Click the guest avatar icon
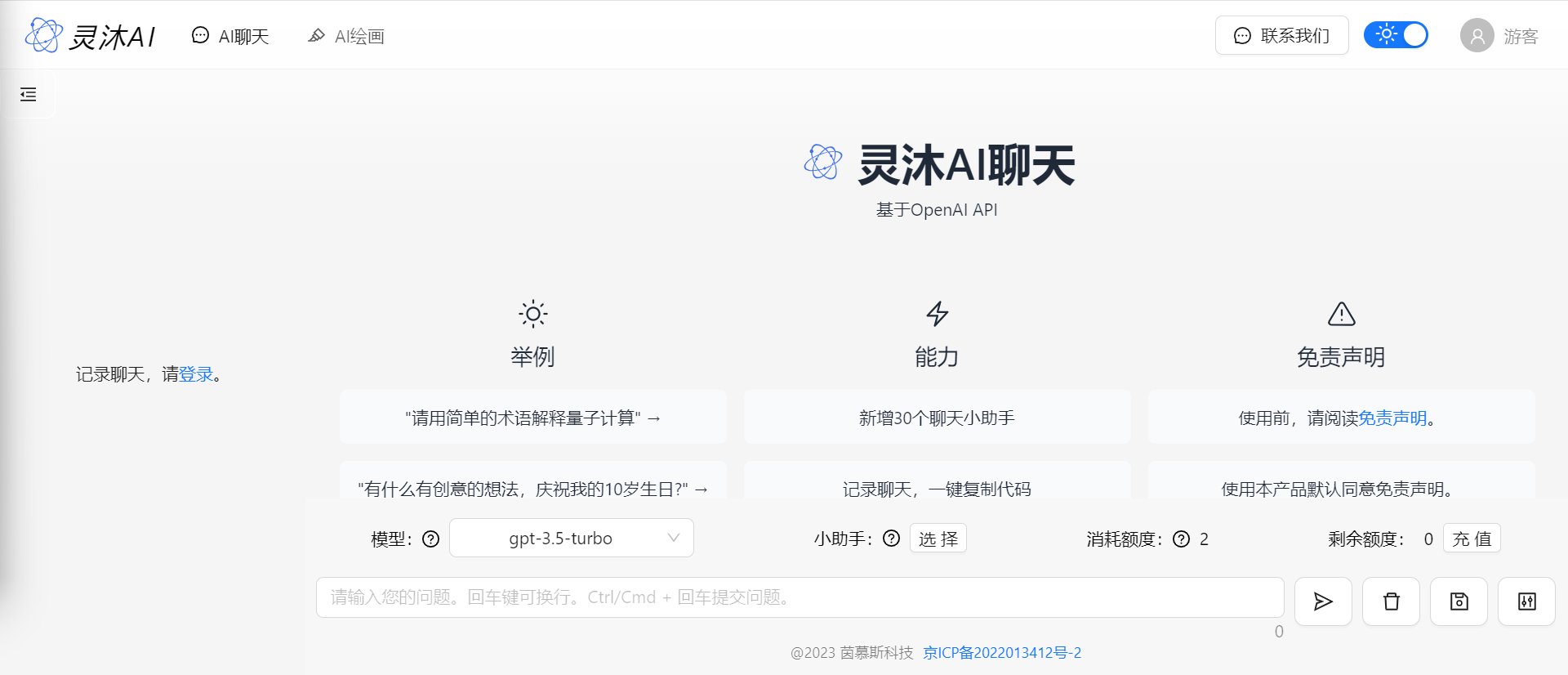Viewport: 1568px width, 675px height. (x=1477, y=35)
